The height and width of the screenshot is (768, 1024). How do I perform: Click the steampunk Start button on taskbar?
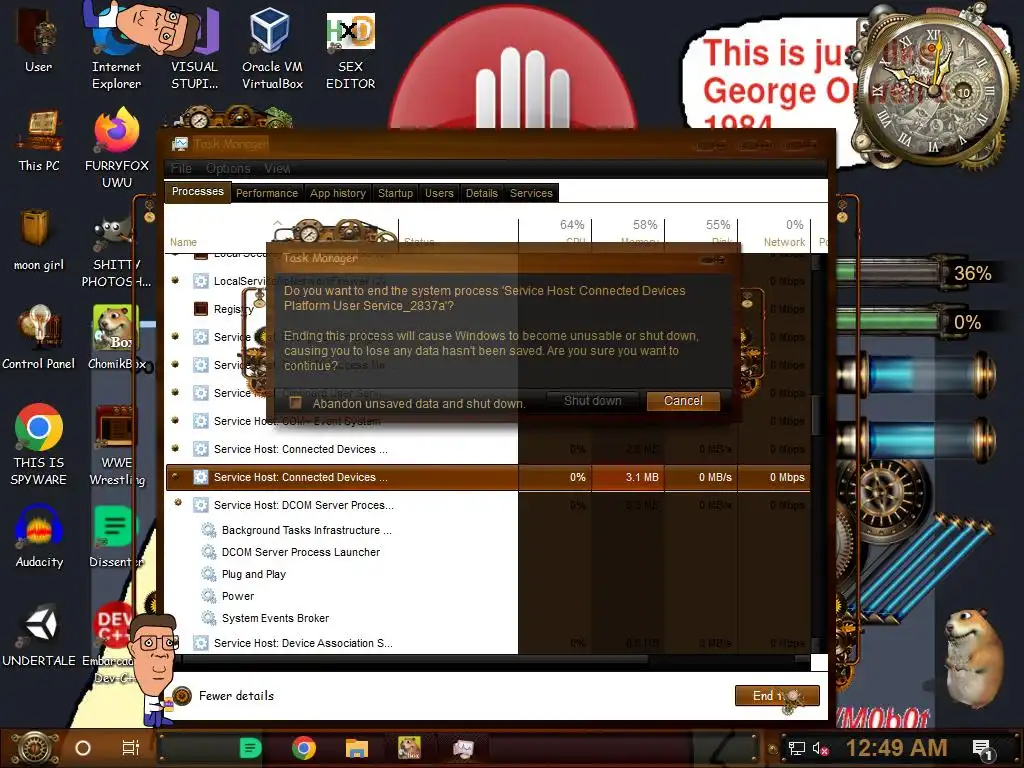tap(33, 748)
